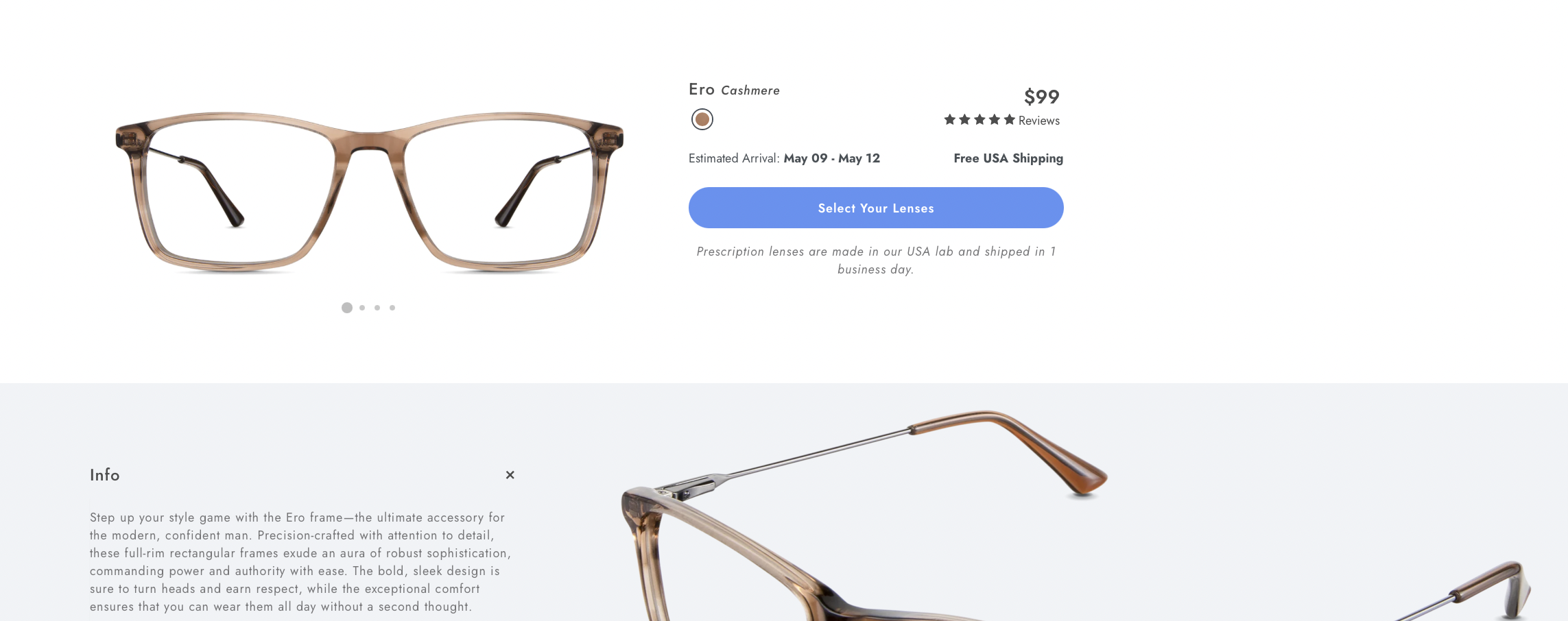Click the Select Your Lenses button
Image resolution: width=1568 pixels, height=621 pixels.
876,208
